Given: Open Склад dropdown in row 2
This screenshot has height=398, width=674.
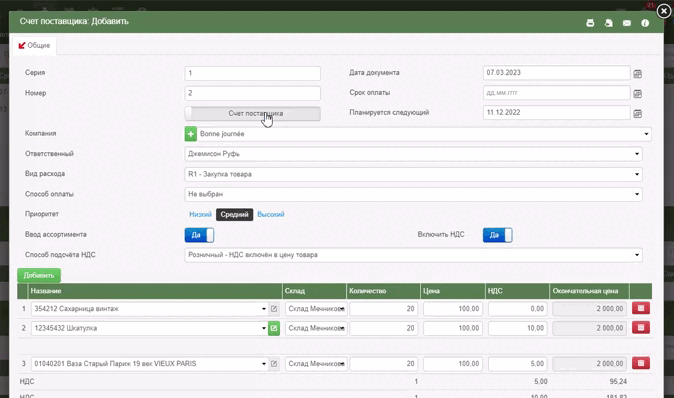Looking at the screenshot, I should coord(316,328).
